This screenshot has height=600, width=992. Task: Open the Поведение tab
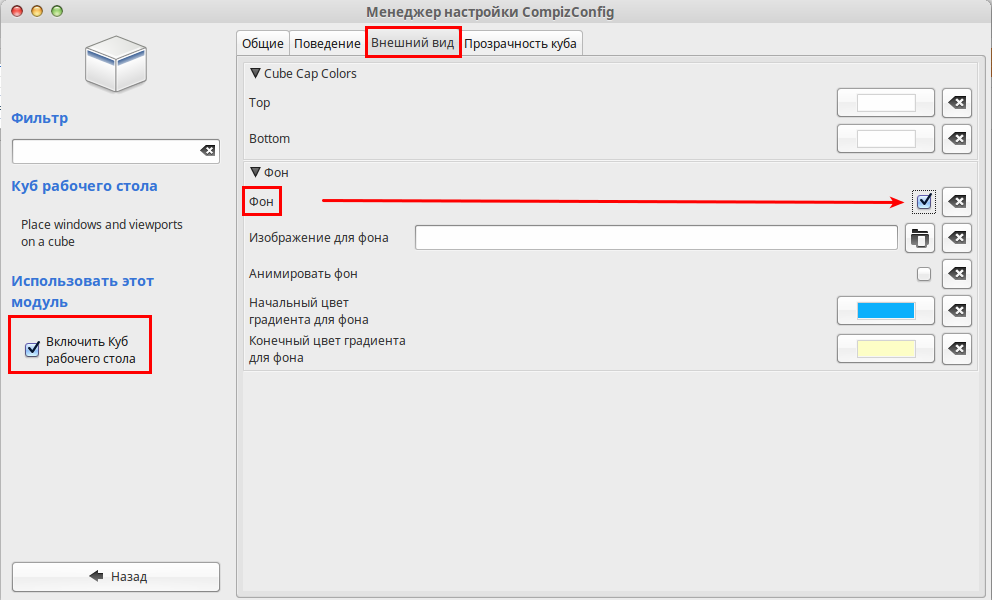click(327, 44)
